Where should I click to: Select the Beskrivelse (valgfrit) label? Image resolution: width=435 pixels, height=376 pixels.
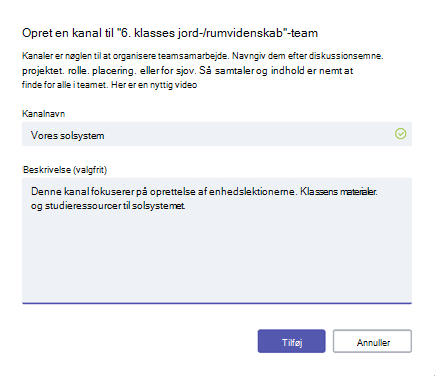(65, 170)
